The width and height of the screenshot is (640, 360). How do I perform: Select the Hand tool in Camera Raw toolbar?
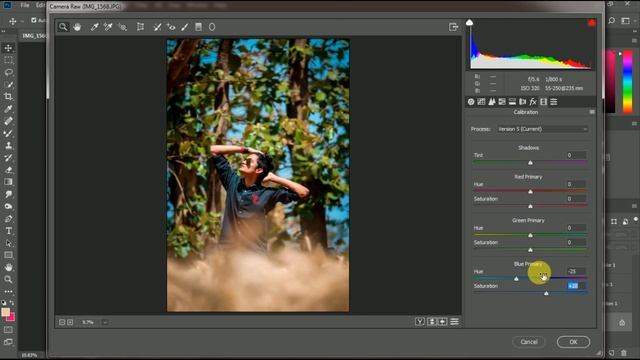pos(77,27)
